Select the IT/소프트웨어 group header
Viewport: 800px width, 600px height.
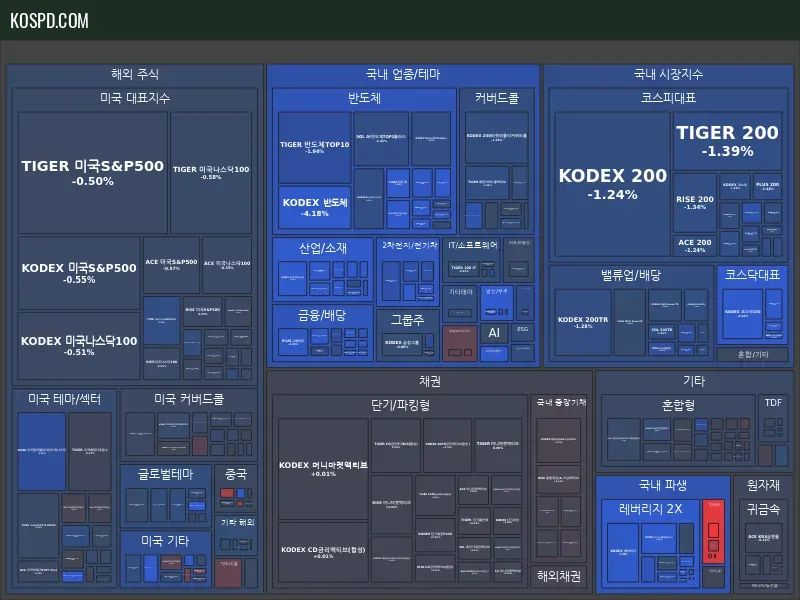472,245
